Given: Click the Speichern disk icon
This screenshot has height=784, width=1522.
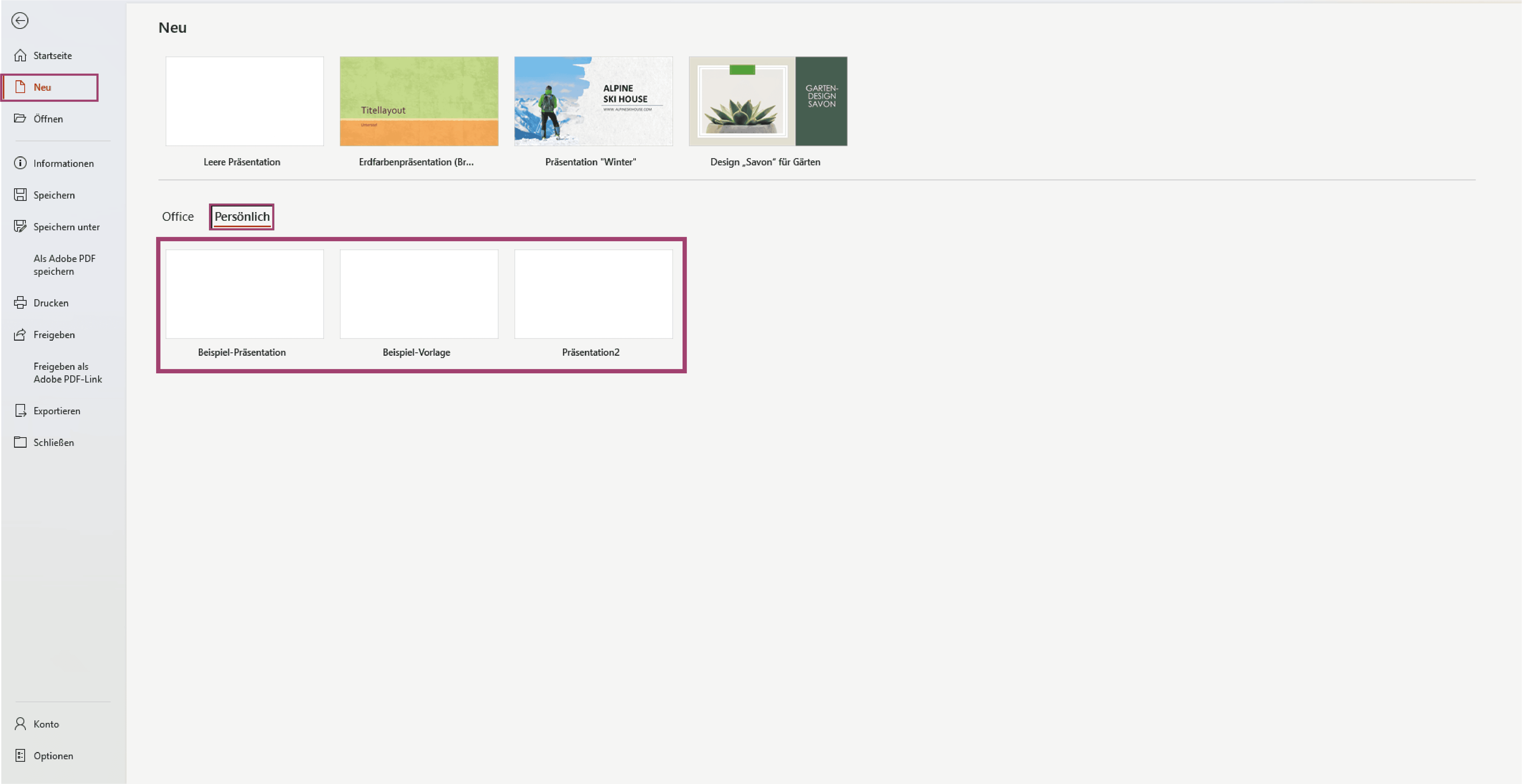Looking at the screenshot, I should coord(20,194).
